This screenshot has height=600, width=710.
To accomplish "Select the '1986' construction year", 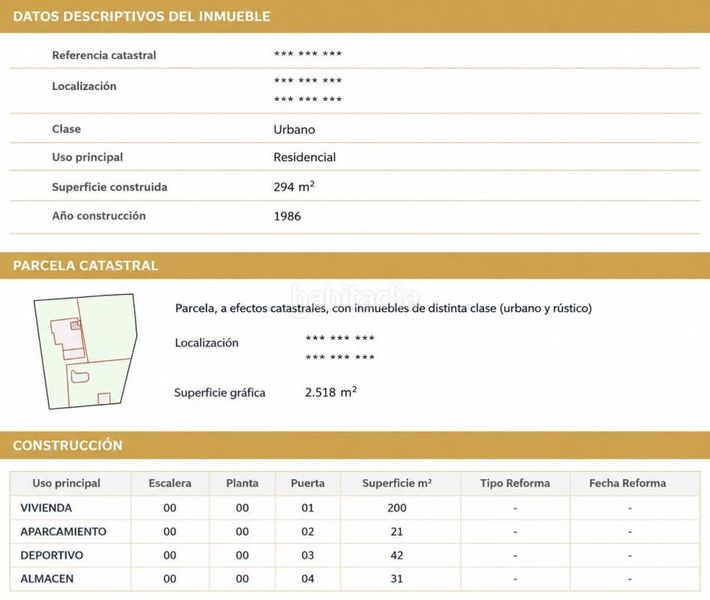I will (287, 216).
